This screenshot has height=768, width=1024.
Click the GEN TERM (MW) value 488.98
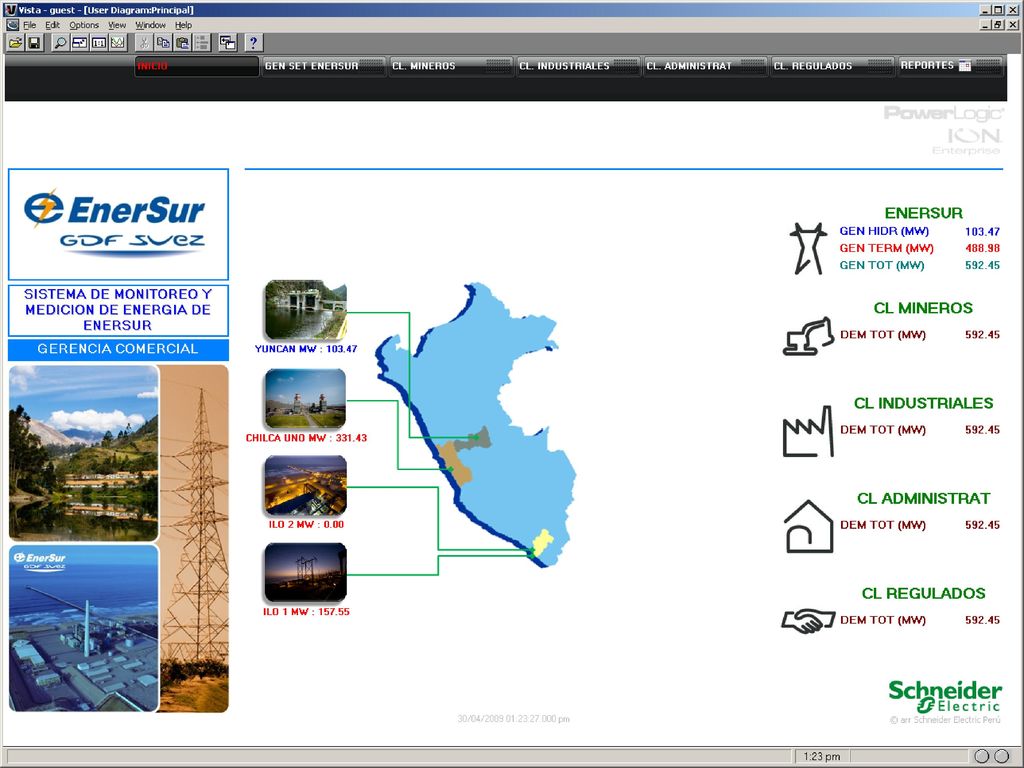point(982,248)
